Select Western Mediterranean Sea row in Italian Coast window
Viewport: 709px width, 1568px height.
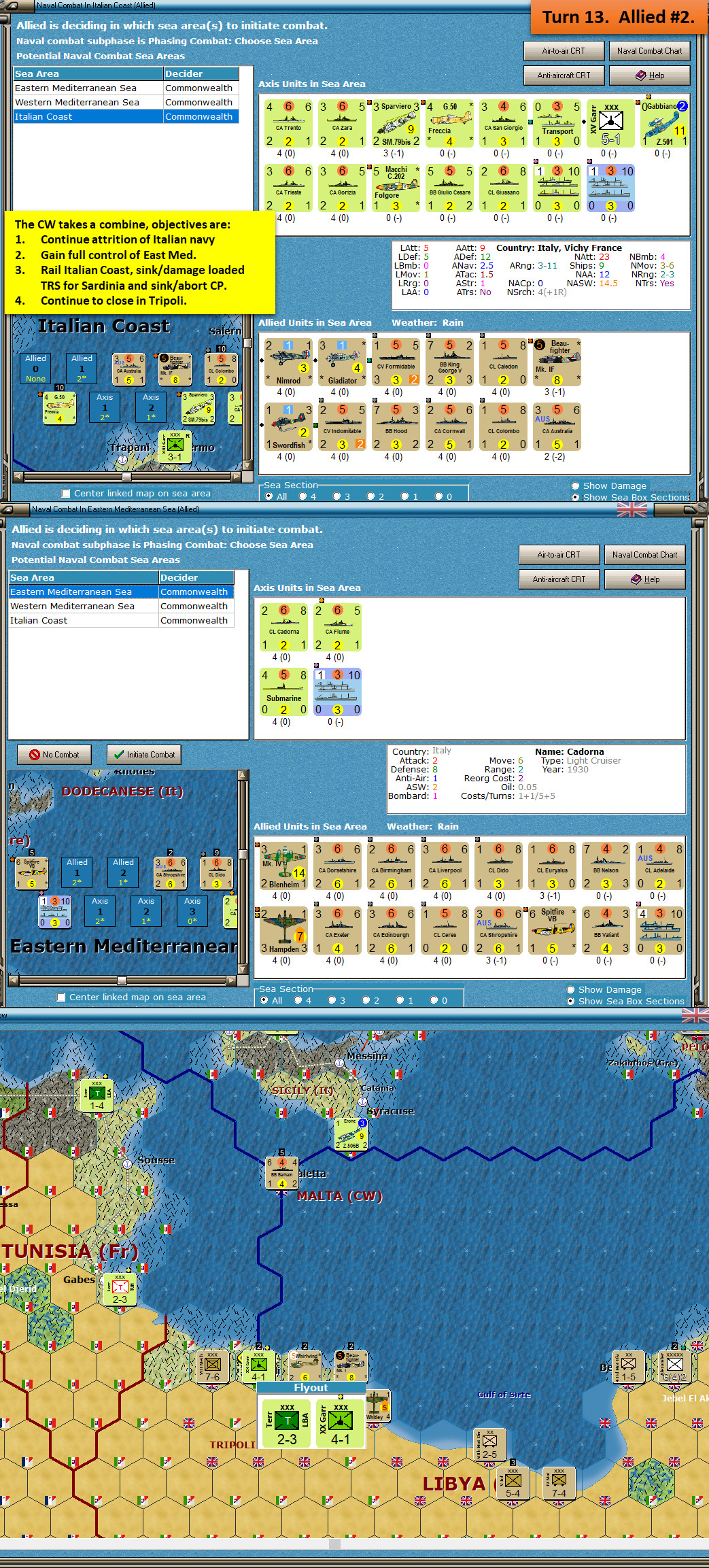point(126,102)
